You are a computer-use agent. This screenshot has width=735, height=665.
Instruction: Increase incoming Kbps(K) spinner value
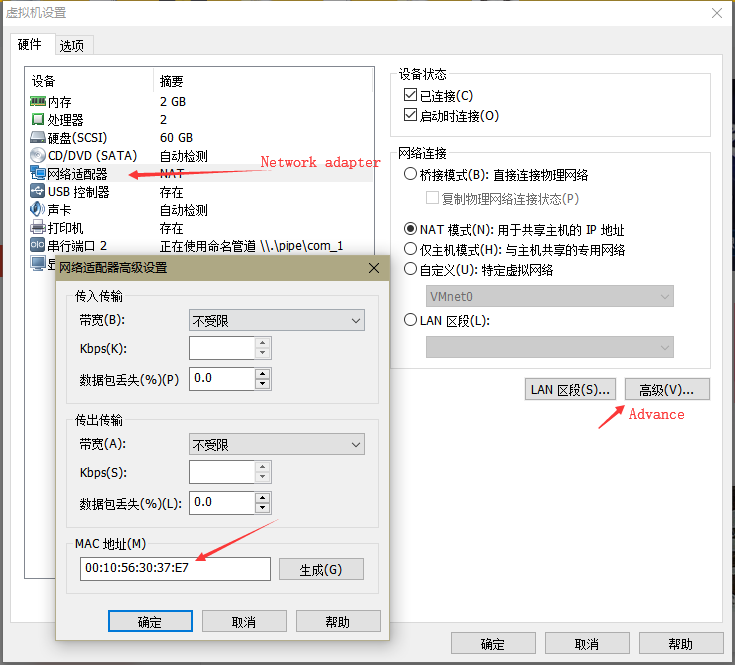tap(263, 343)
